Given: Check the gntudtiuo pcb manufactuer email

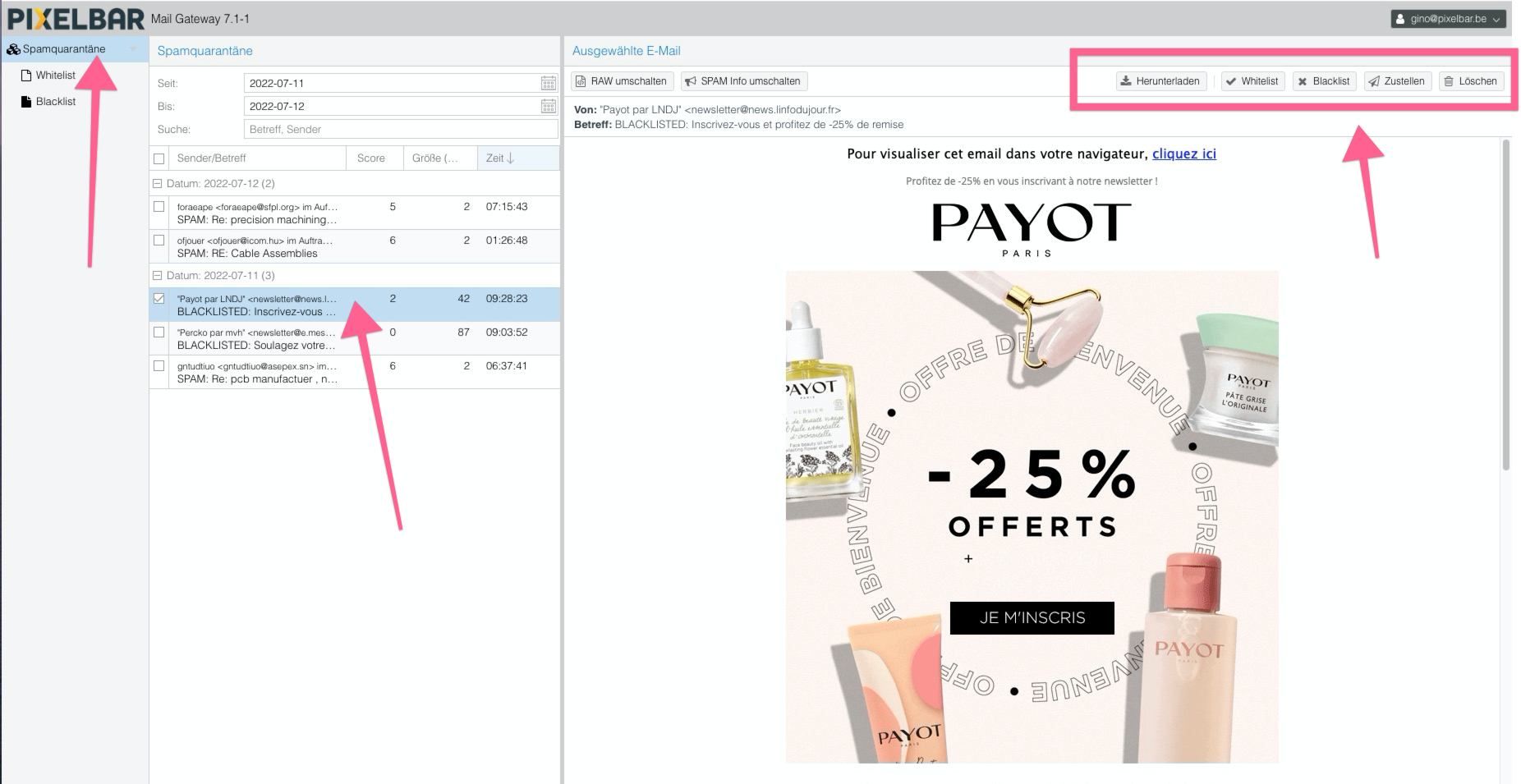Looking at the screenshot, I should [159, 366].
